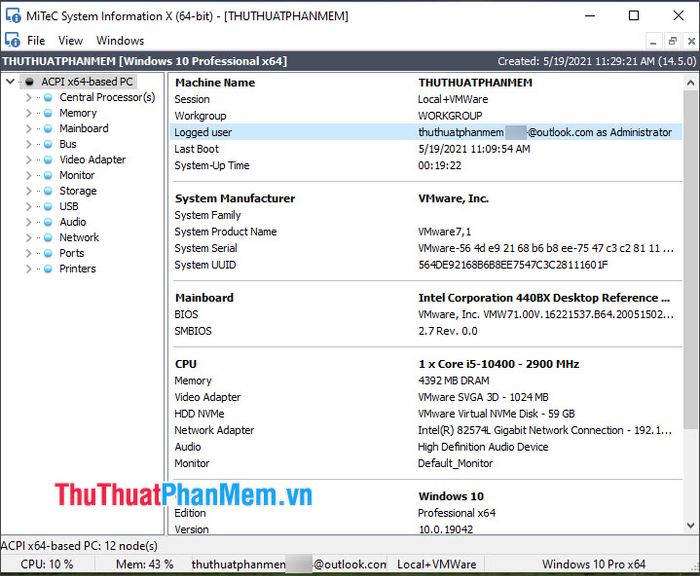The image size is (700, 576).
Task: Click the Ports node icon
Action: (48, 253)
